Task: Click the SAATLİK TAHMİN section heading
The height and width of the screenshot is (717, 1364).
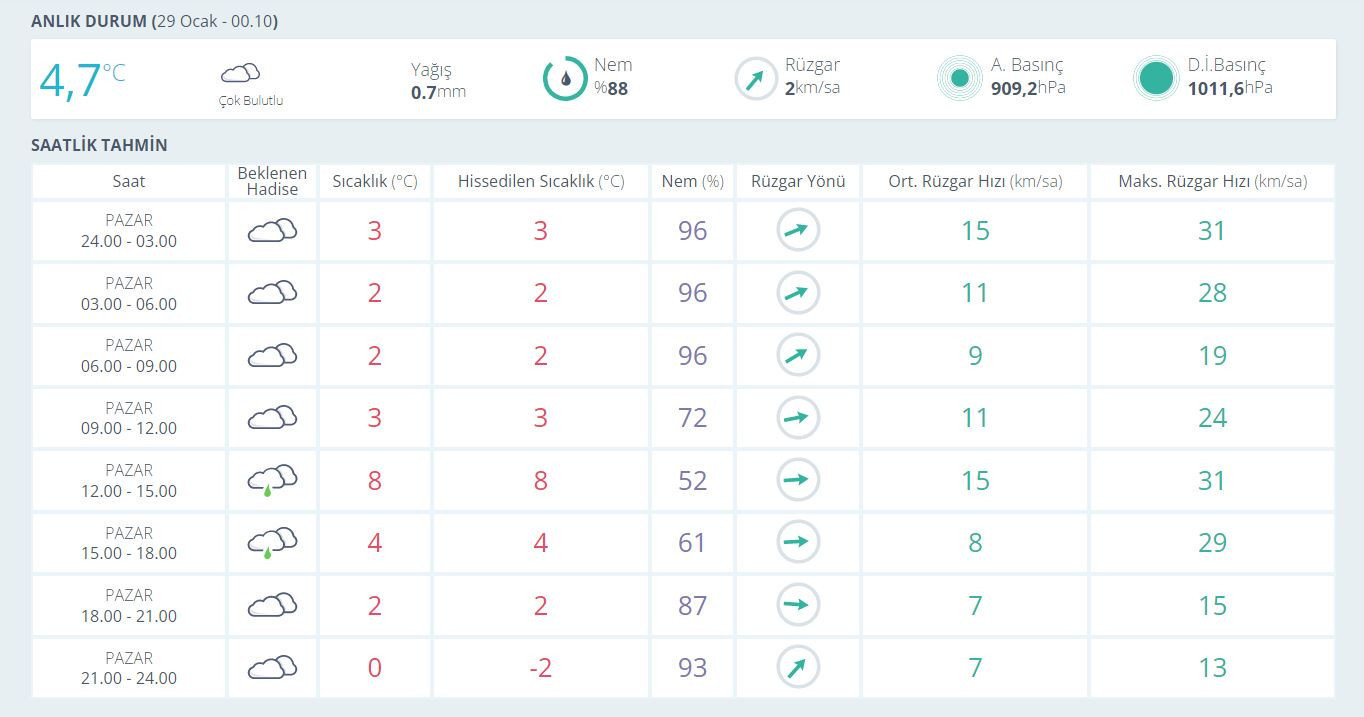Action: coord(99,145)
